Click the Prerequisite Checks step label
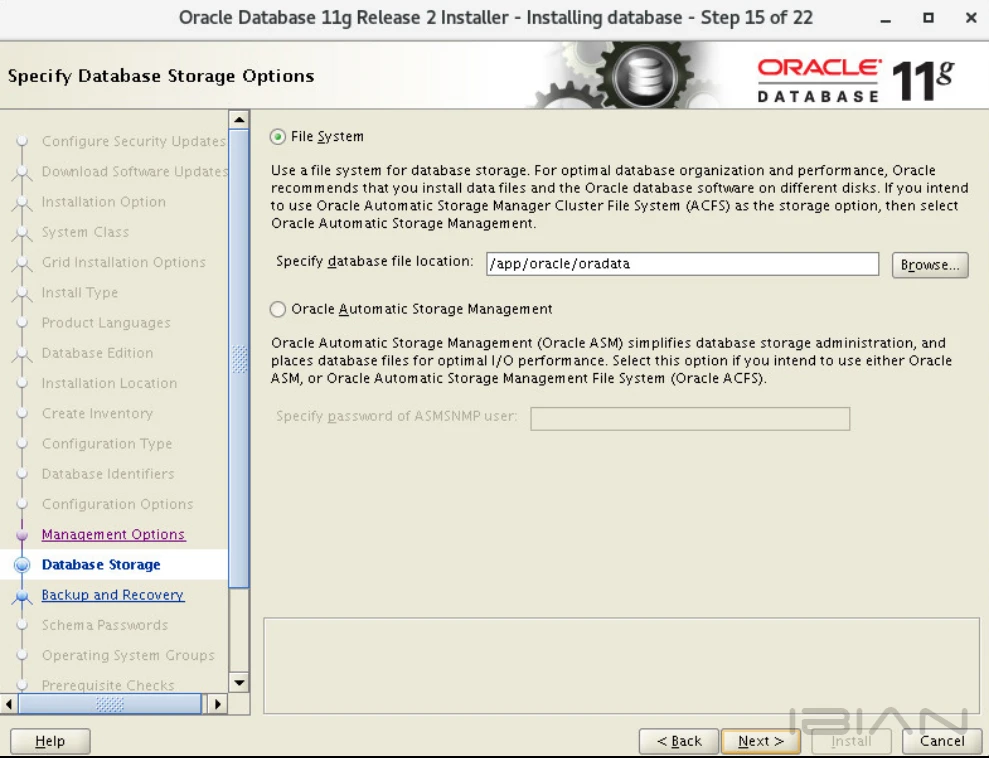The height and width of the screenshot is (758, 989). [108, 685]
